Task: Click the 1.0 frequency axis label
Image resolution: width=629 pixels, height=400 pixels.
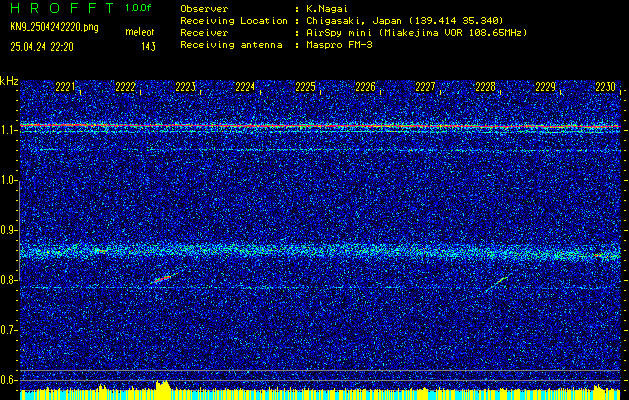Action: coord(8,180)
